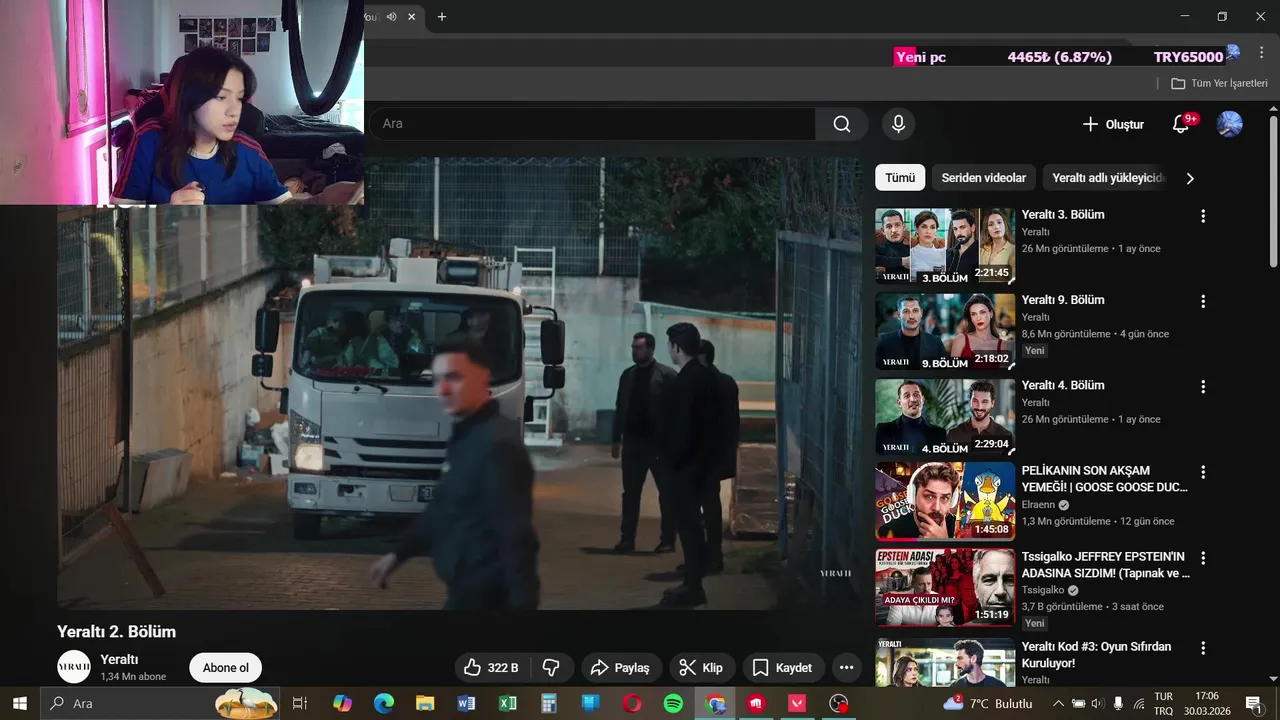Open Spotify from the taskbar
This screenshot has height=720, width=1280.
pos(673,704)
